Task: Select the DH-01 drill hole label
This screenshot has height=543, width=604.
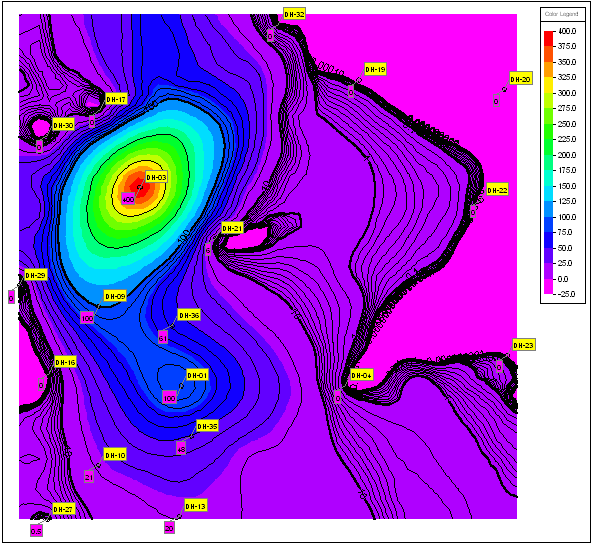Action: pyautogui.click(x=196, y=375)
